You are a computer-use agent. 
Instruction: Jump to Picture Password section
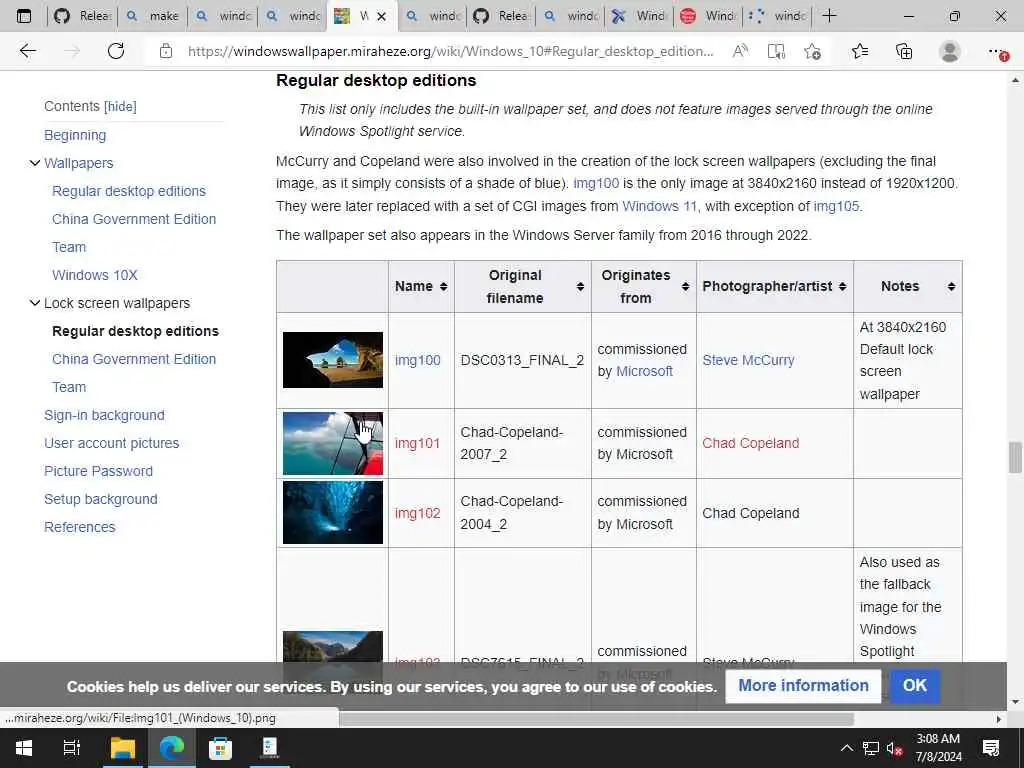[x=99, y=471]
